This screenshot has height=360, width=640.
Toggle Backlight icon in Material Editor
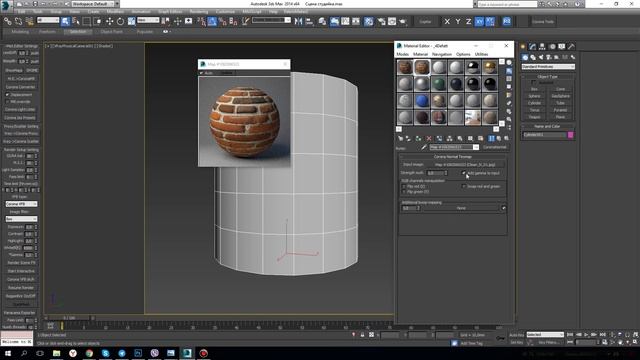(x=509, y=71)
